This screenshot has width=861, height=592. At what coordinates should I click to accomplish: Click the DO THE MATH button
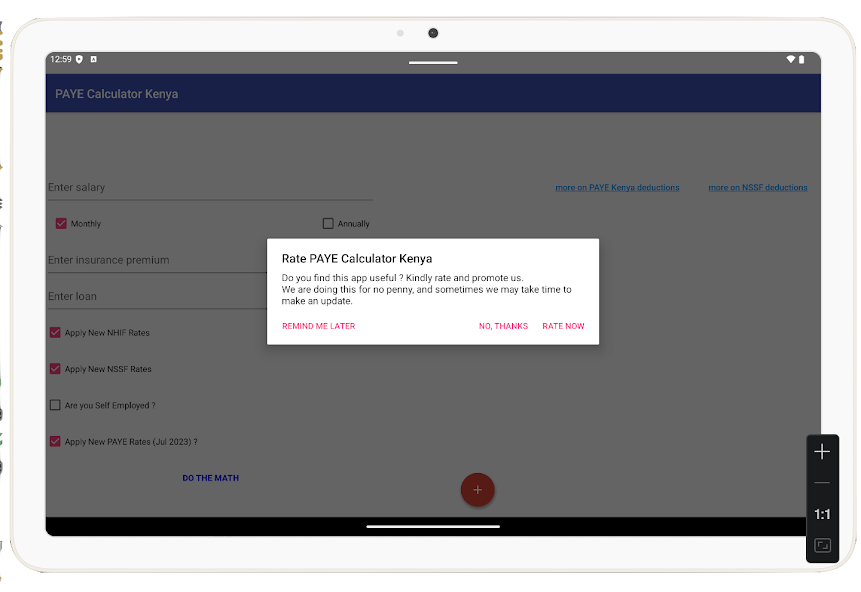click(210, 478)
